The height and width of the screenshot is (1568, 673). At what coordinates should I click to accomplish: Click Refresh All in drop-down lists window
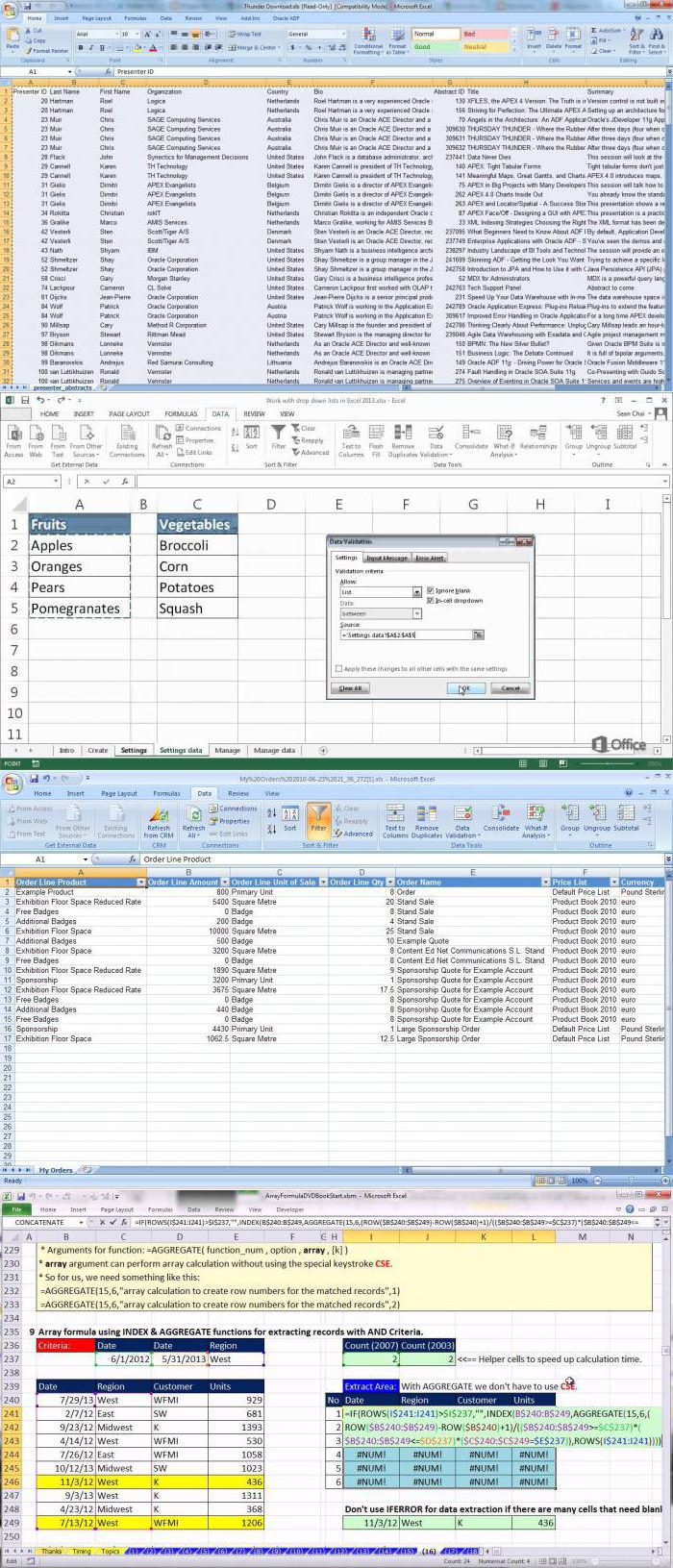pos(162,439)
